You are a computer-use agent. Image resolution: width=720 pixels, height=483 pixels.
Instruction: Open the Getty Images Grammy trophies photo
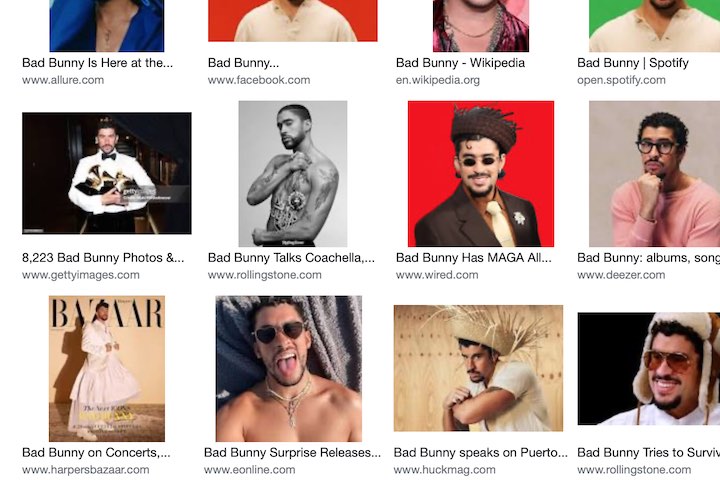(107, 173)
